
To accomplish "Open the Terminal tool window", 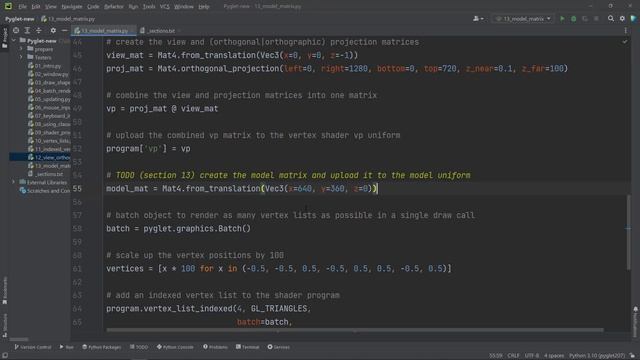I will 247,347.
